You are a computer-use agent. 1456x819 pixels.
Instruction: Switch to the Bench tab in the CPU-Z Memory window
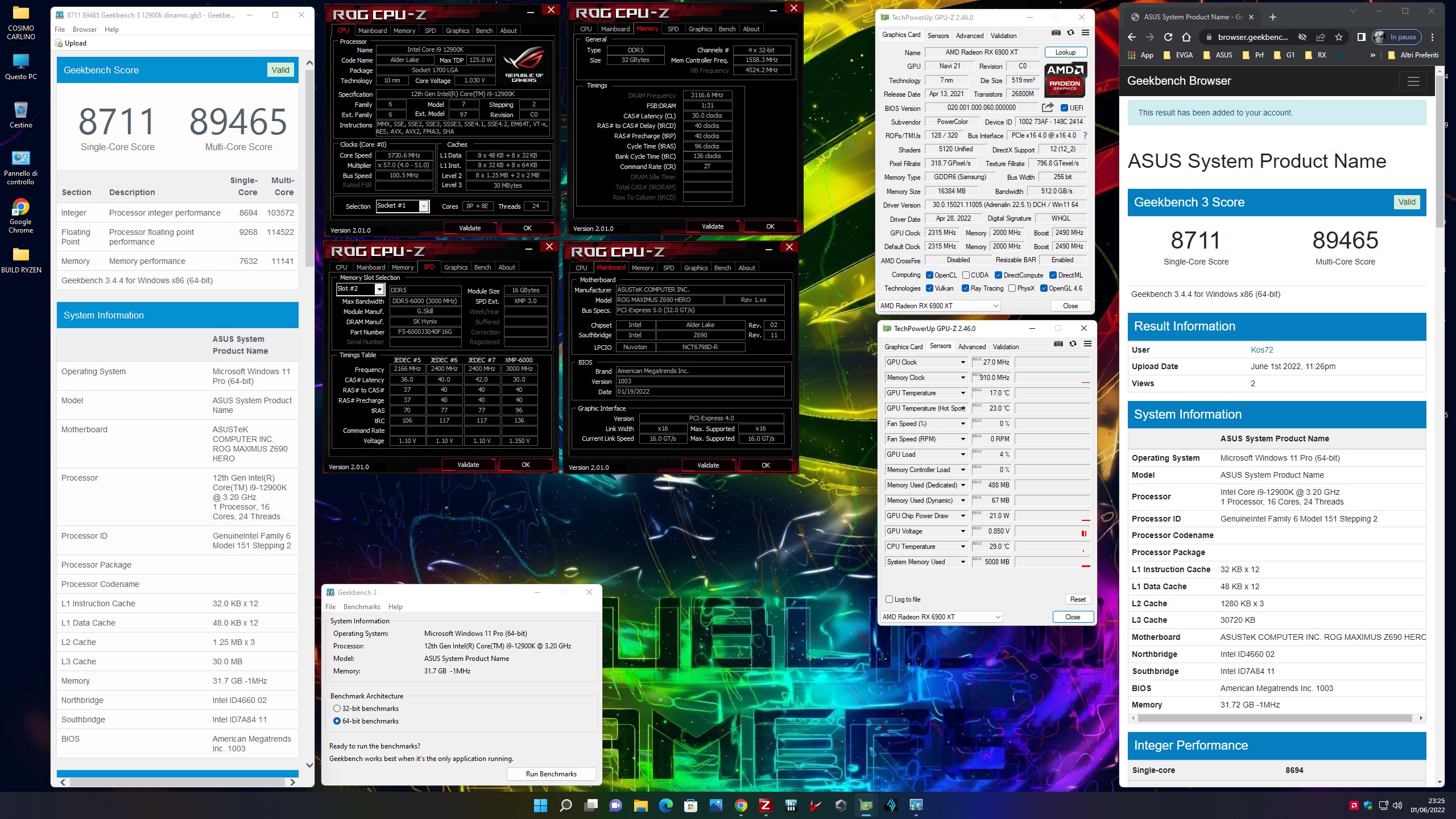727,29
